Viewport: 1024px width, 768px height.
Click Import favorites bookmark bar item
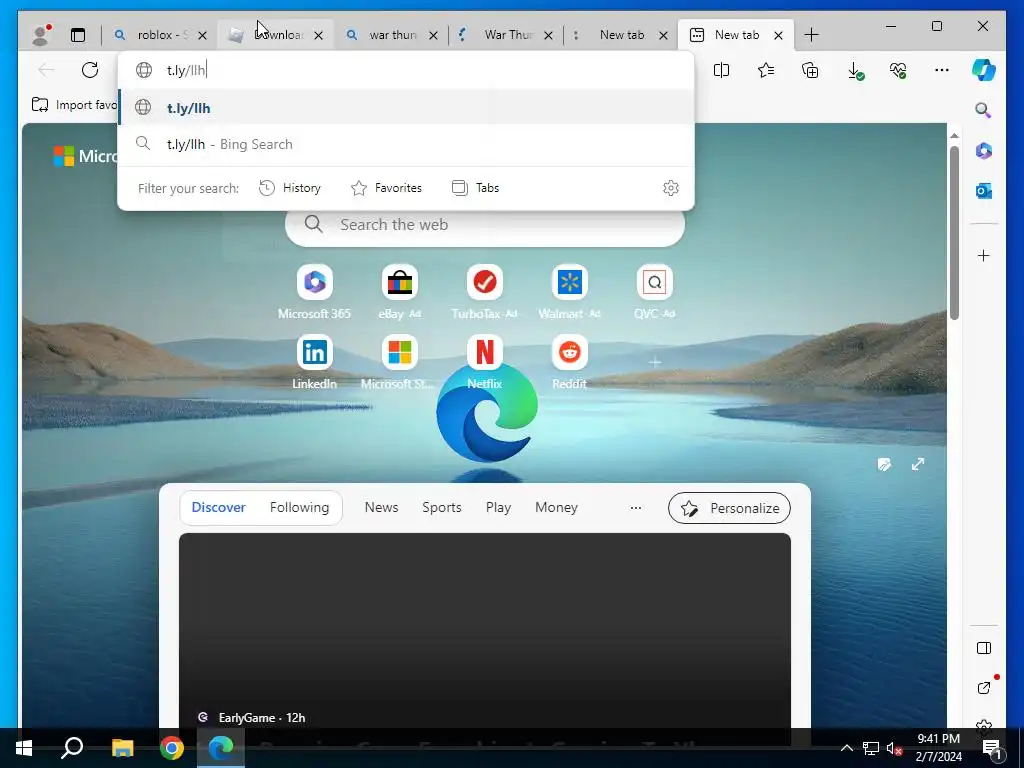(x=74, y=104)
